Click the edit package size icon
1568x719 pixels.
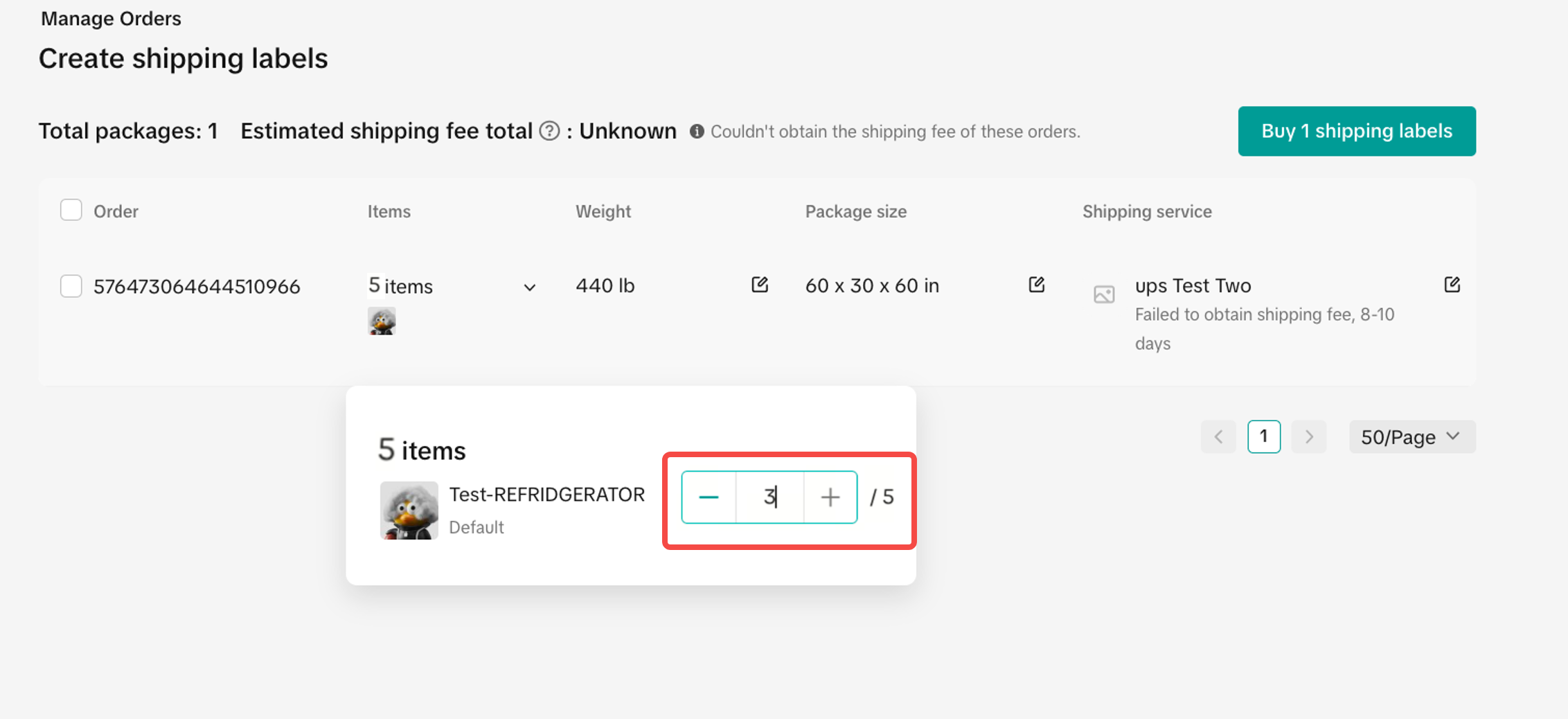coord(1036,285)
